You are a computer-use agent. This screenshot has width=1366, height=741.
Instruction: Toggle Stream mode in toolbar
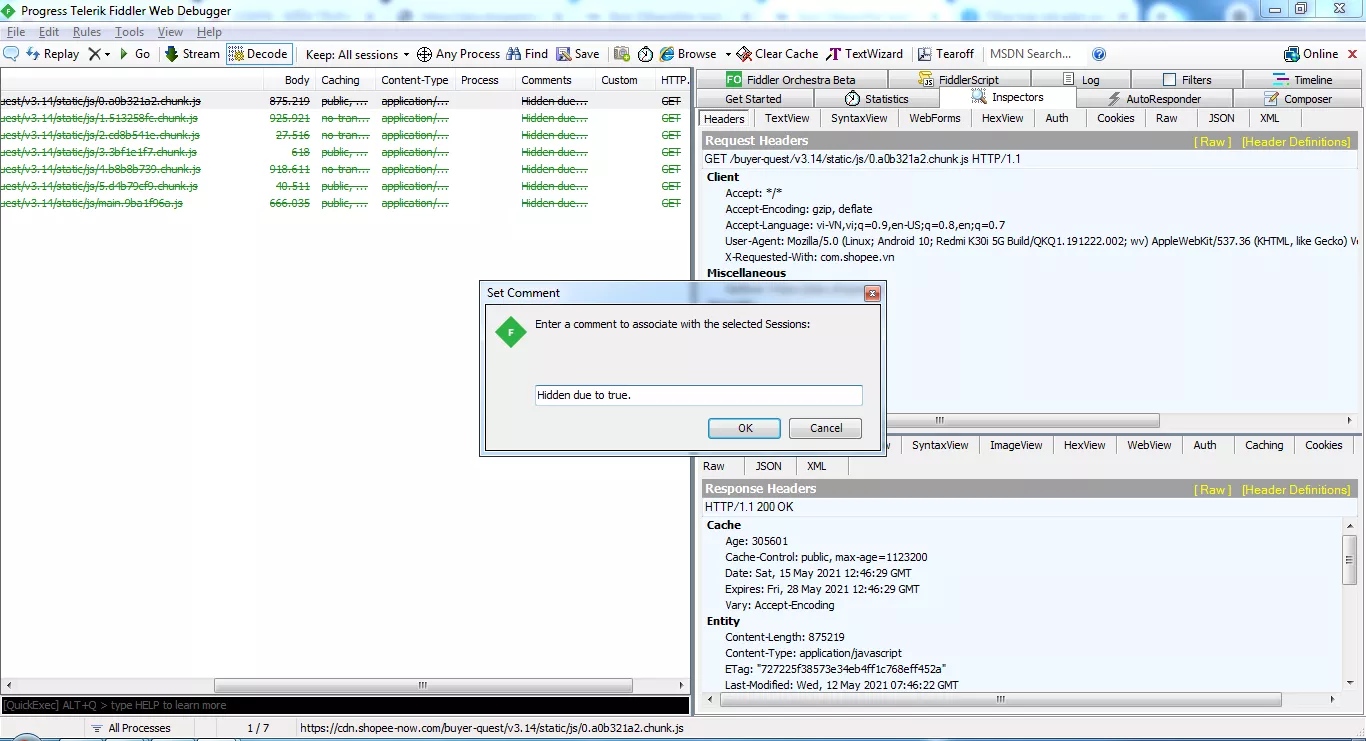coord(192,54)
